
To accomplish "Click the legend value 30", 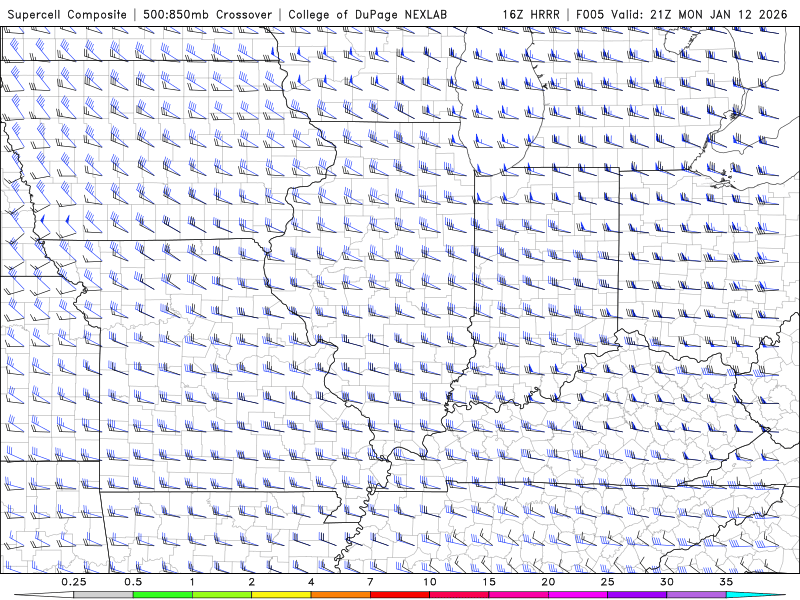I will 666,582.
